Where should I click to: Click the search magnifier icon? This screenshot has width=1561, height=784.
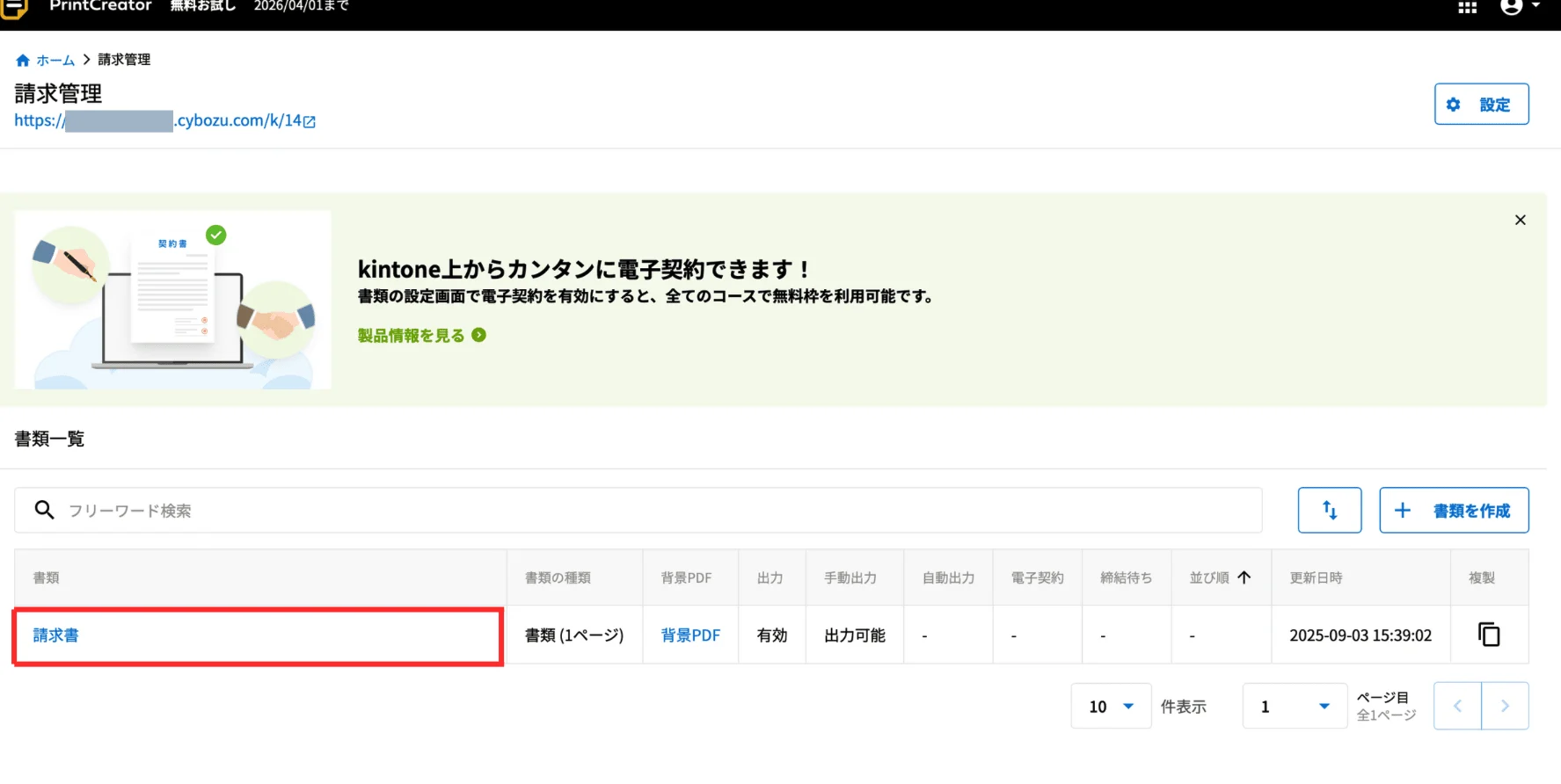[x=44, y=510]
